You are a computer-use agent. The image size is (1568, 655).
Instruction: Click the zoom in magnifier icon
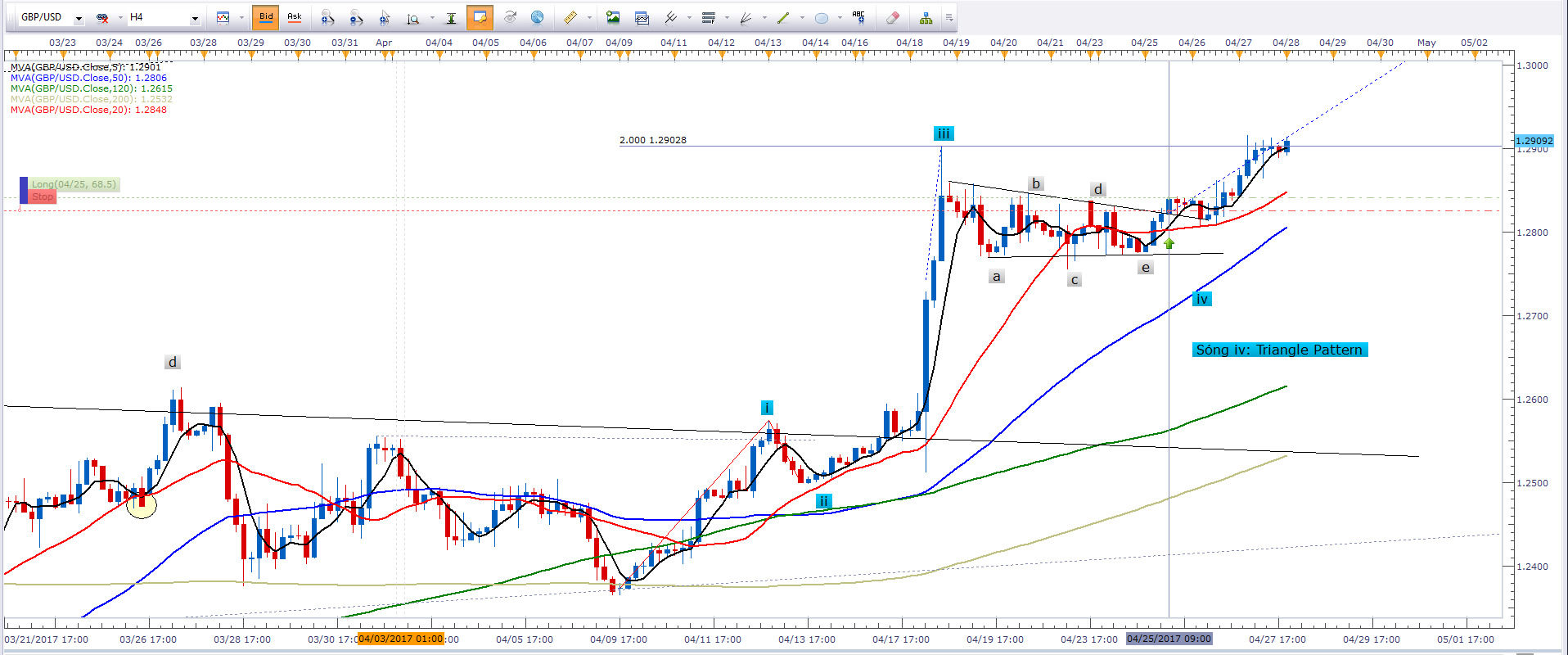(327, 17)
